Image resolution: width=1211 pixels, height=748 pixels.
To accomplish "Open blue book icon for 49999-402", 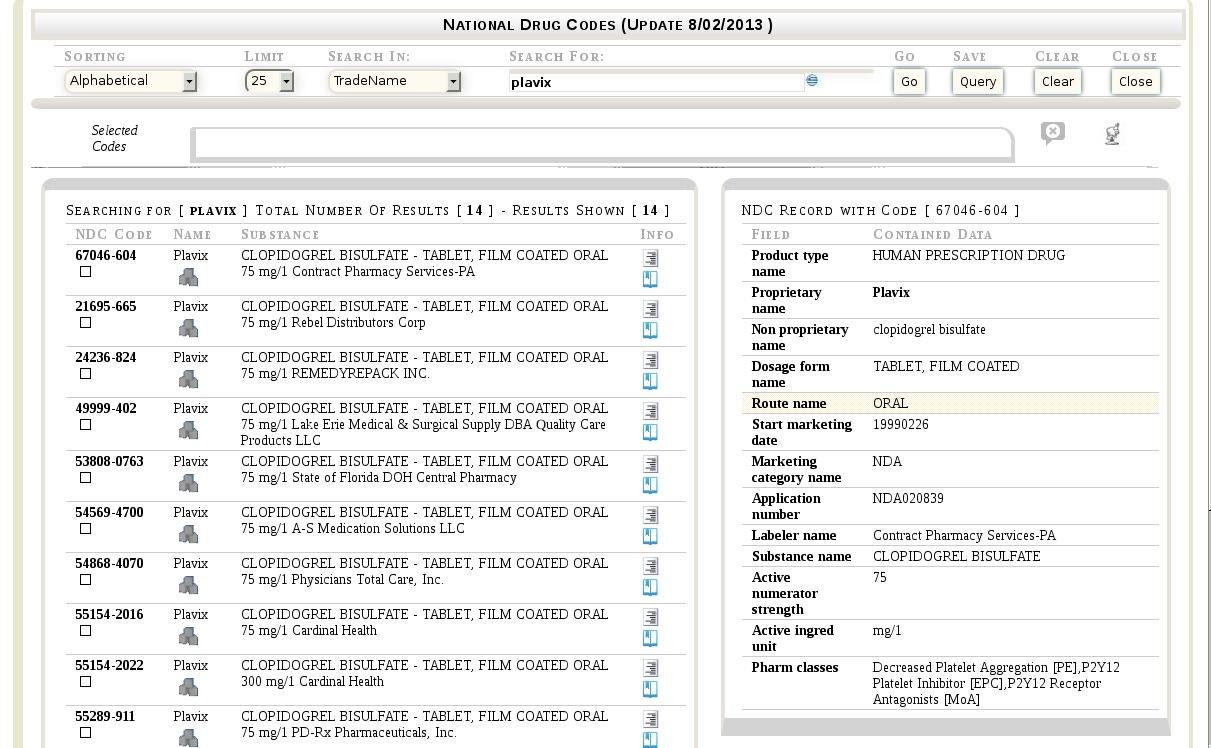I will [650, 433].
